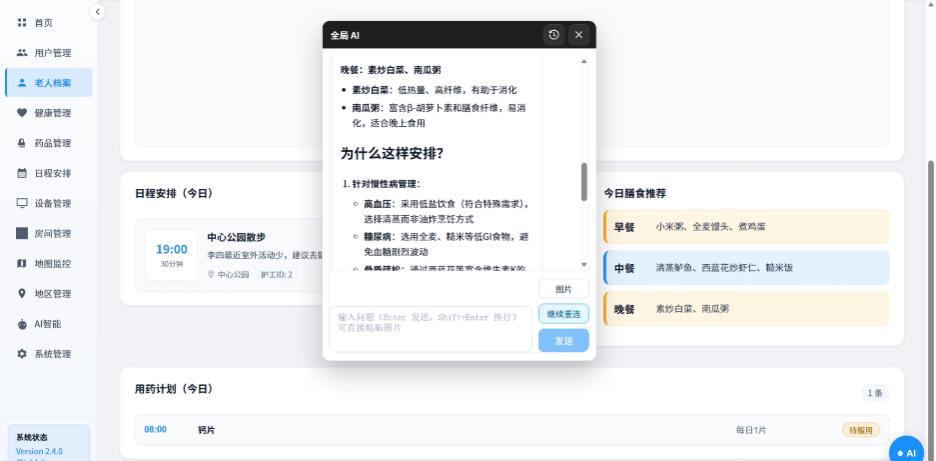This screenshot has width=936, height=461.
Task: Click the 每日1片 dosage text
Action: [751, 430]
